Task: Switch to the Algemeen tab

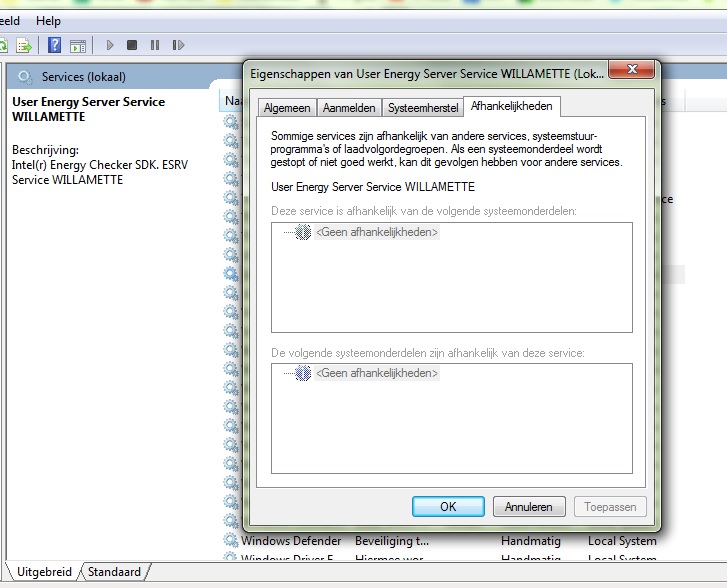Action: [287, 108]
